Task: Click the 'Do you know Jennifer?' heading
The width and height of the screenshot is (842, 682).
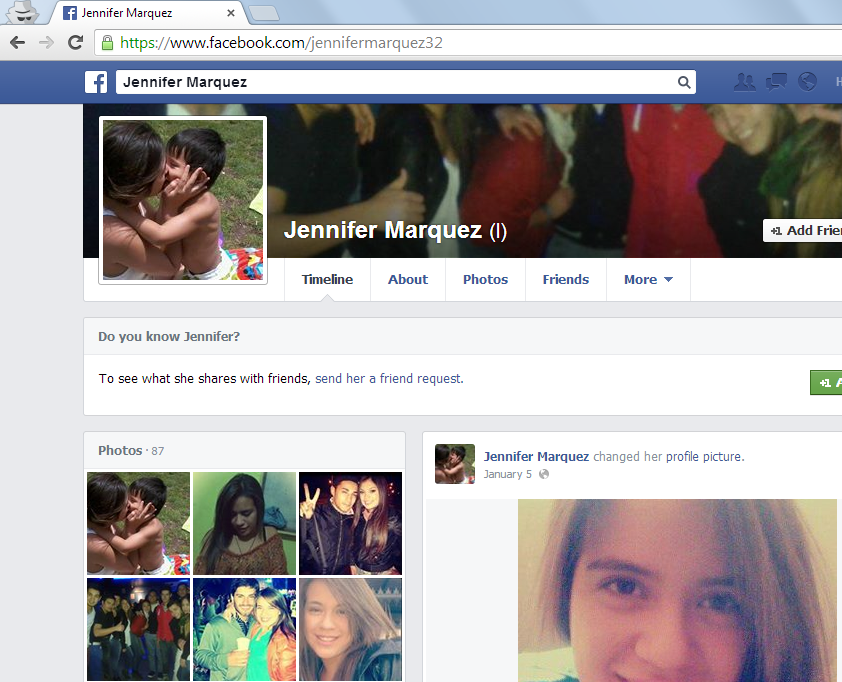Action: [x=169, y=337]
